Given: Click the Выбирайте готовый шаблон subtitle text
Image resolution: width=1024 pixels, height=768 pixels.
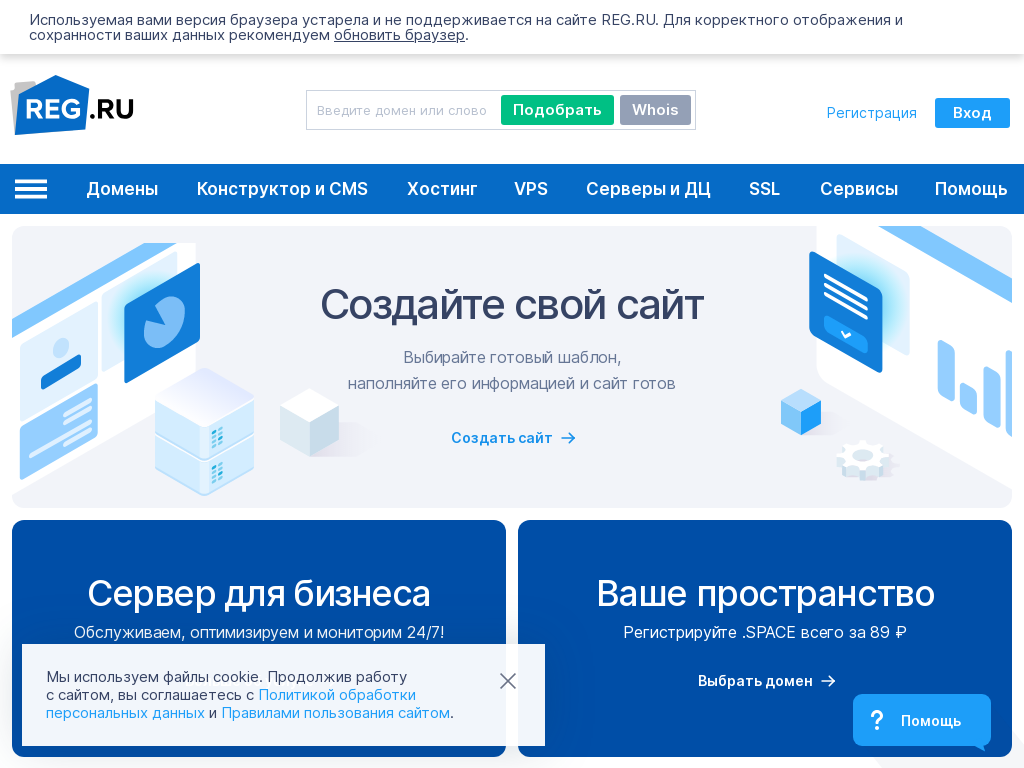Looking at the screenshot, I should 512,357.
